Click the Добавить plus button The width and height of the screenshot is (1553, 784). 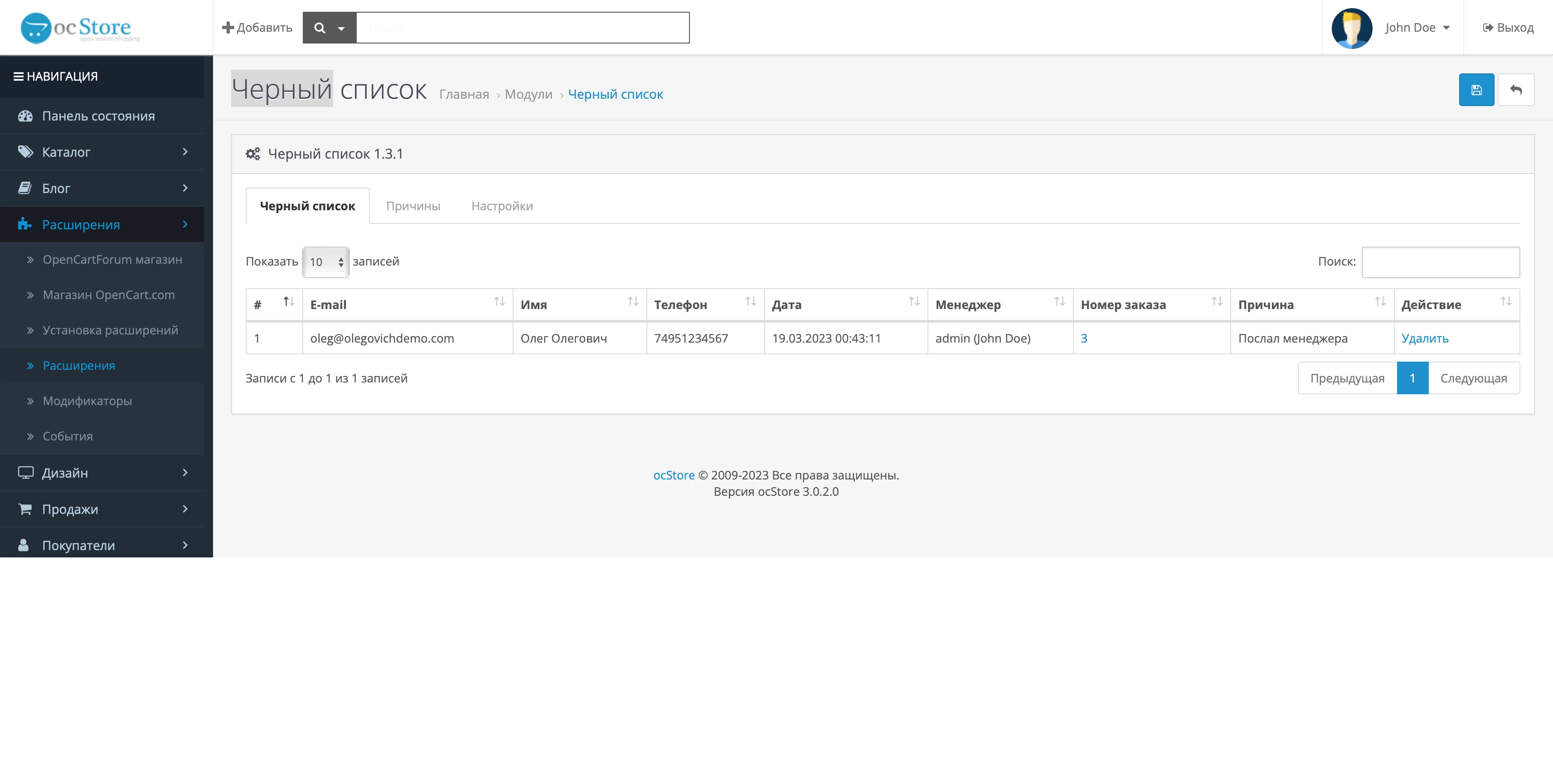[257, 28]
